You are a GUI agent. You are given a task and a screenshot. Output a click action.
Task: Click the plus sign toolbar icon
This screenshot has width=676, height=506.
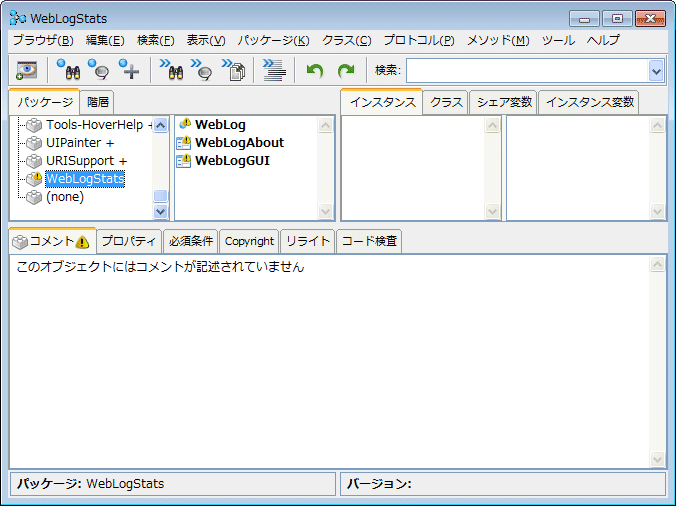coord(129,70)
